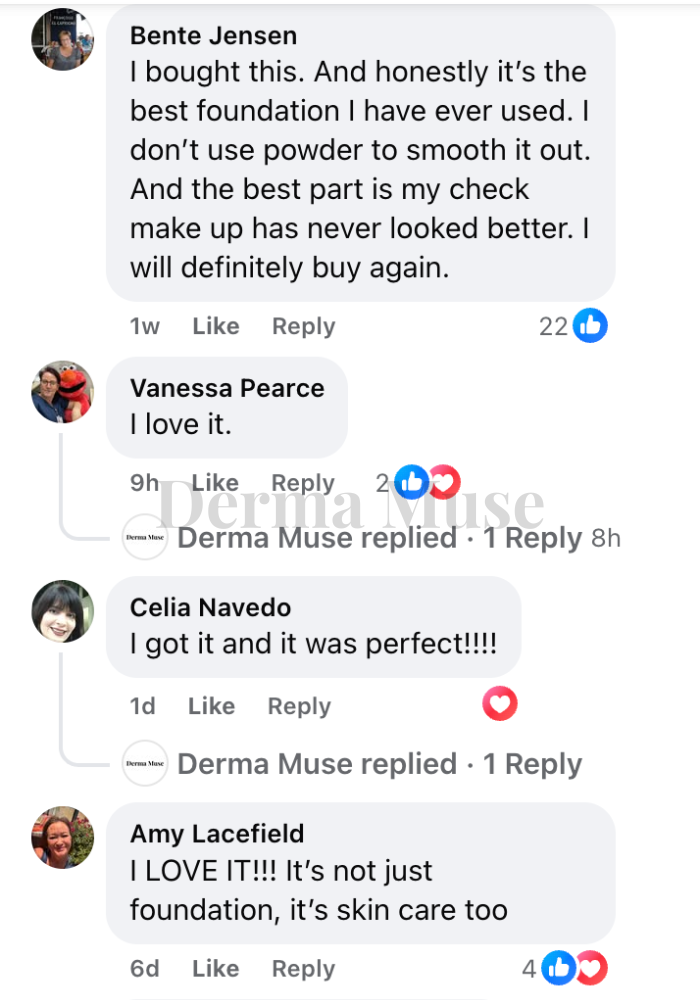Expand Derma Muse reply under Celia Navedo

tap(379, 764)
